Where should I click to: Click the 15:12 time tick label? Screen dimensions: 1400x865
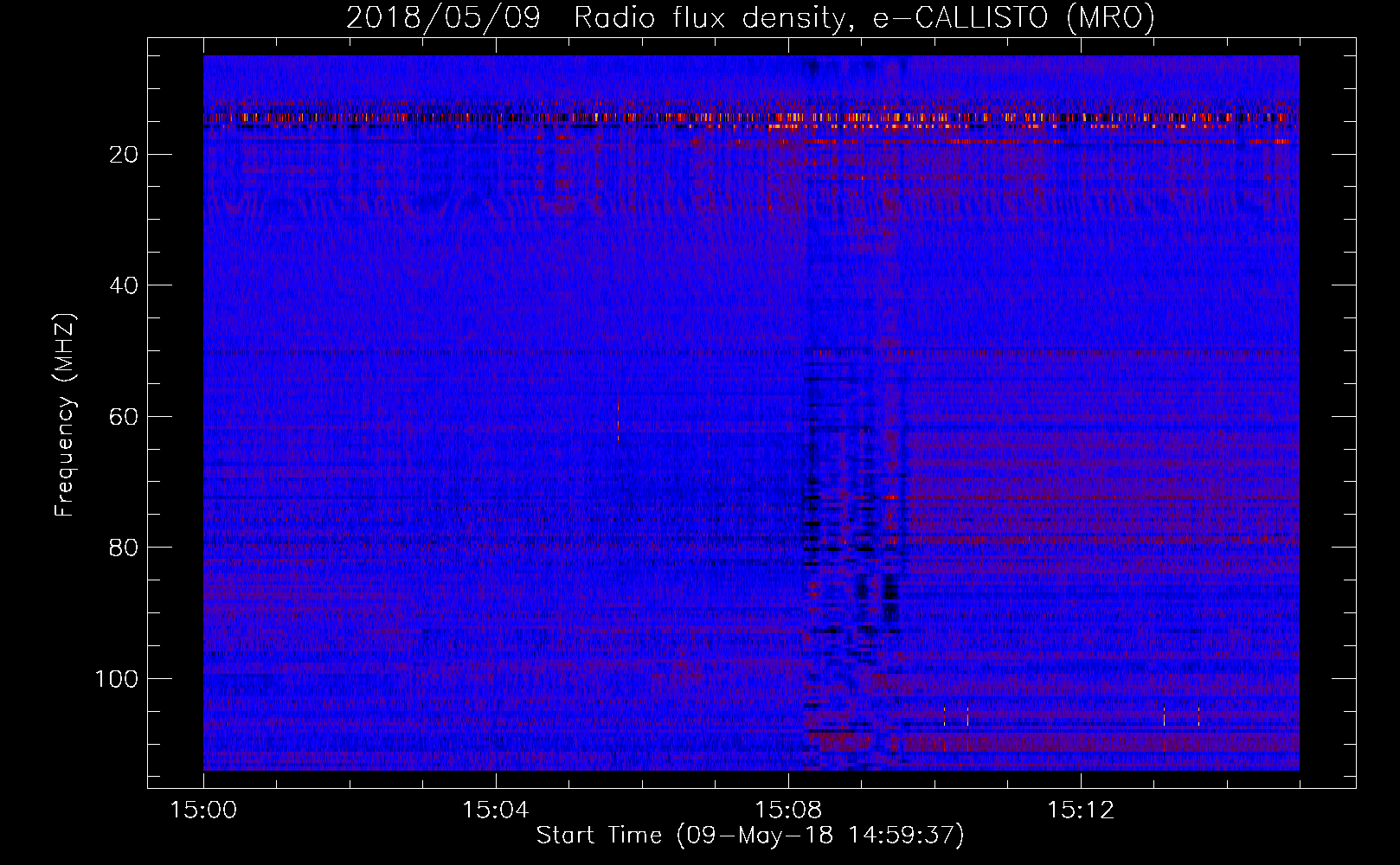(x=1080, y=811)
